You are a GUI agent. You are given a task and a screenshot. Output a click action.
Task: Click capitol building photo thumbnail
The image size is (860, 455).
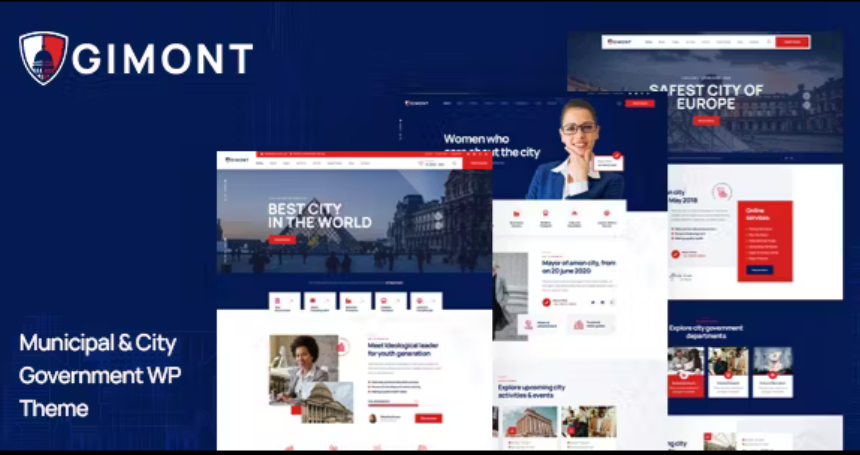point(327,403)
